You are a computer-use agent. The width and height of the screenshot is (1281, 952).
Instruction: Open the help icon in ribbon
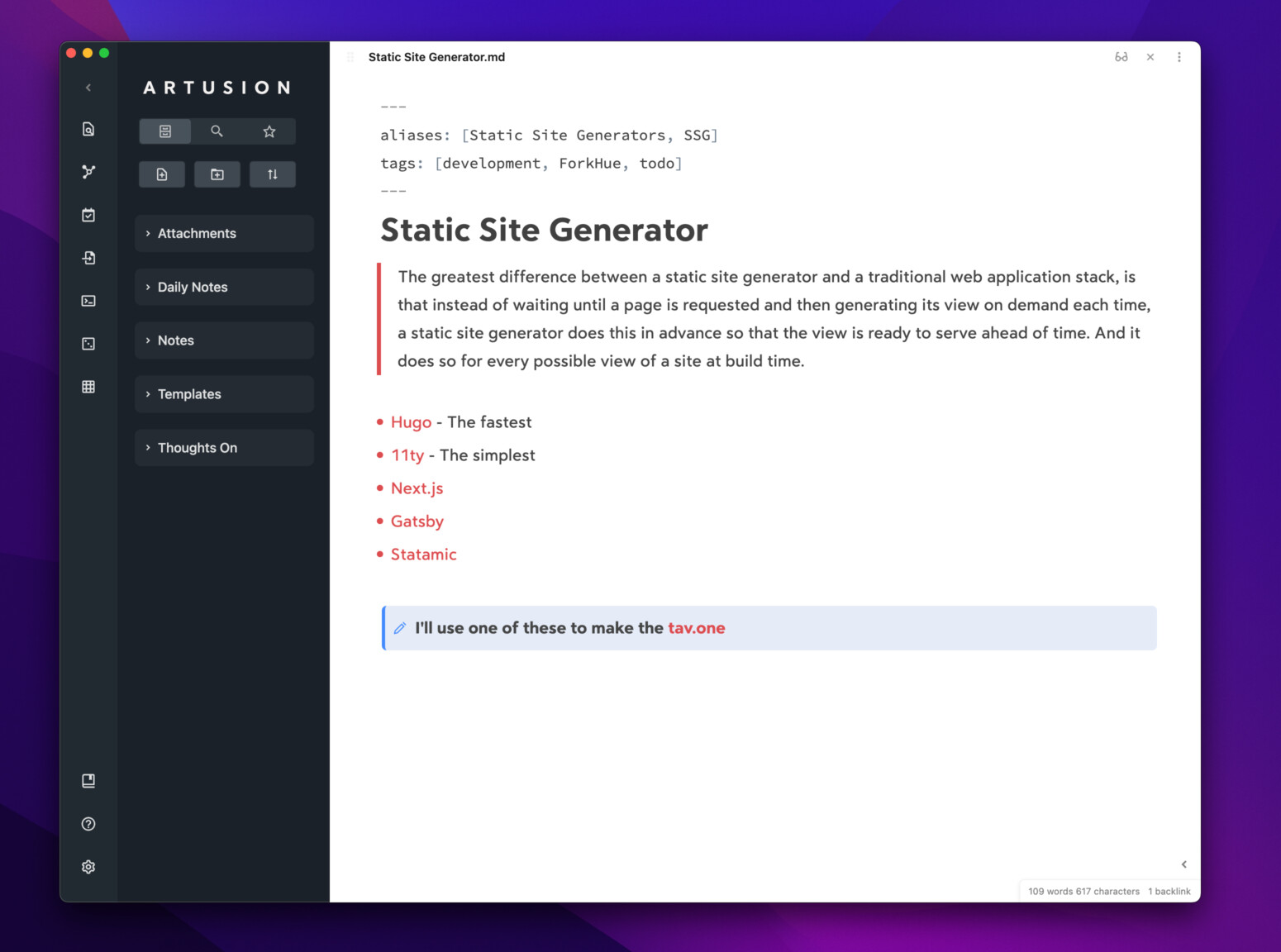pos(88,824)
